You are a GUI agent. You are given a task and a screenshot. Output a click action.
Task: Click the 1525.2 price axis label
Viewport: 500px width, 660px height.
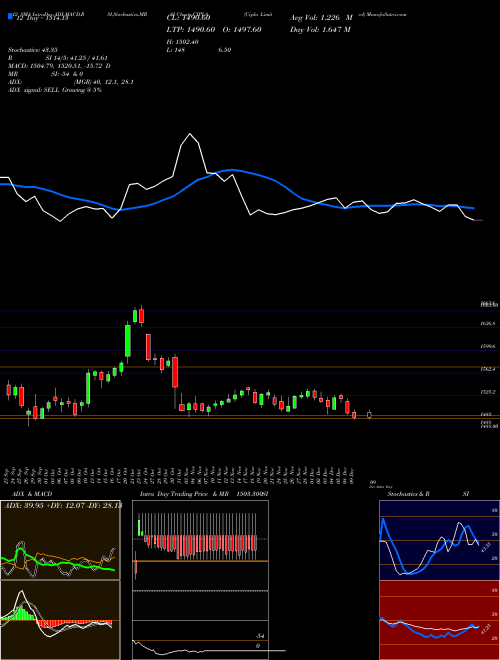488,392
